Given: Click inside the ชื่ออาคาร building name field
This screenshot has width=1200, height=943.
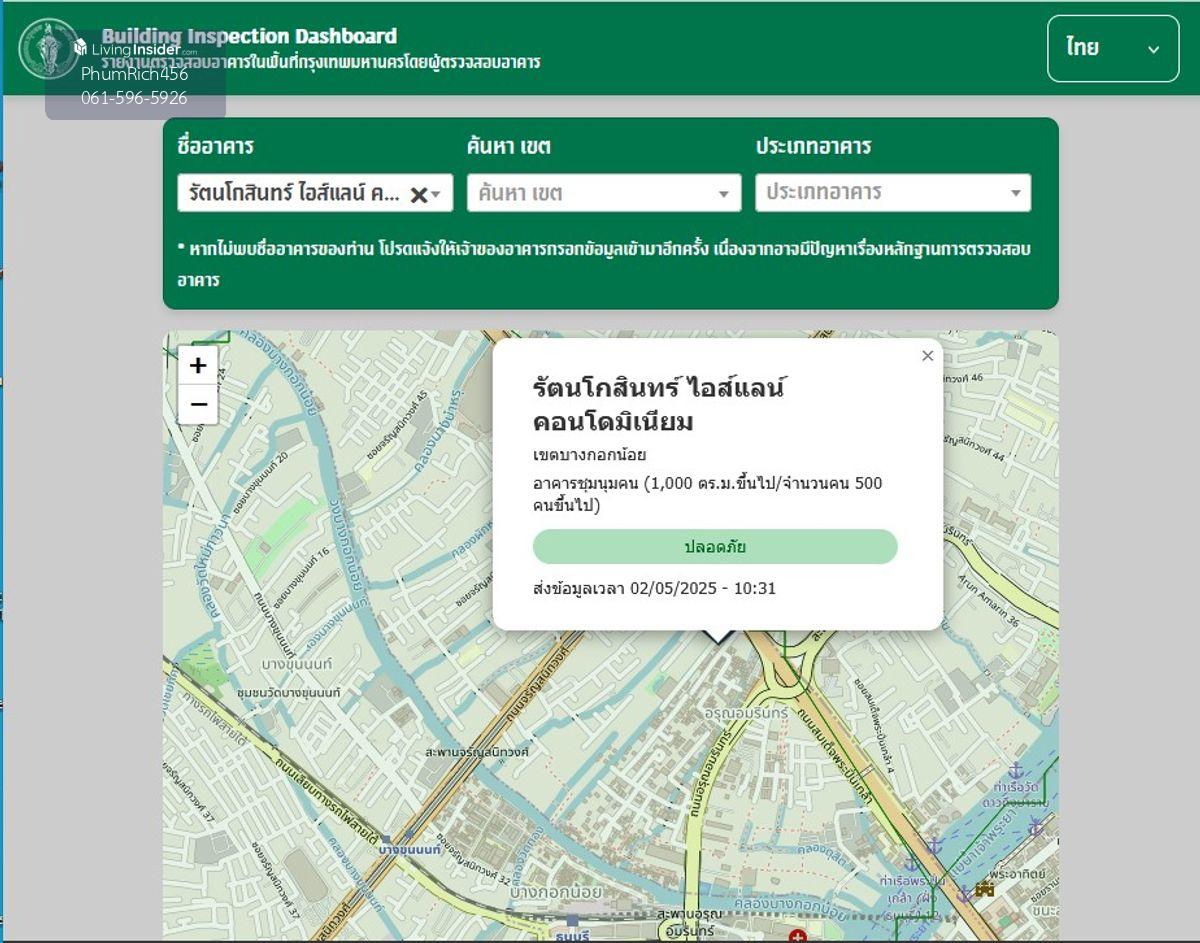Looking at the screenshot, I should click(290, 193).
